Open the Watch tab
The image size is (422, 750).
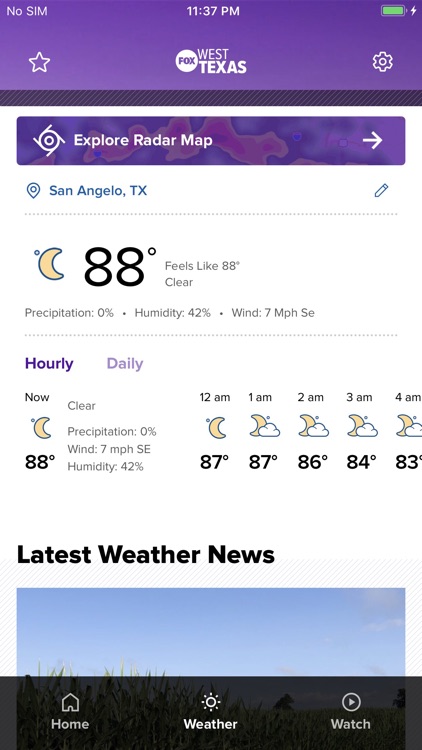pyautogui.click(x=351, y=712)
